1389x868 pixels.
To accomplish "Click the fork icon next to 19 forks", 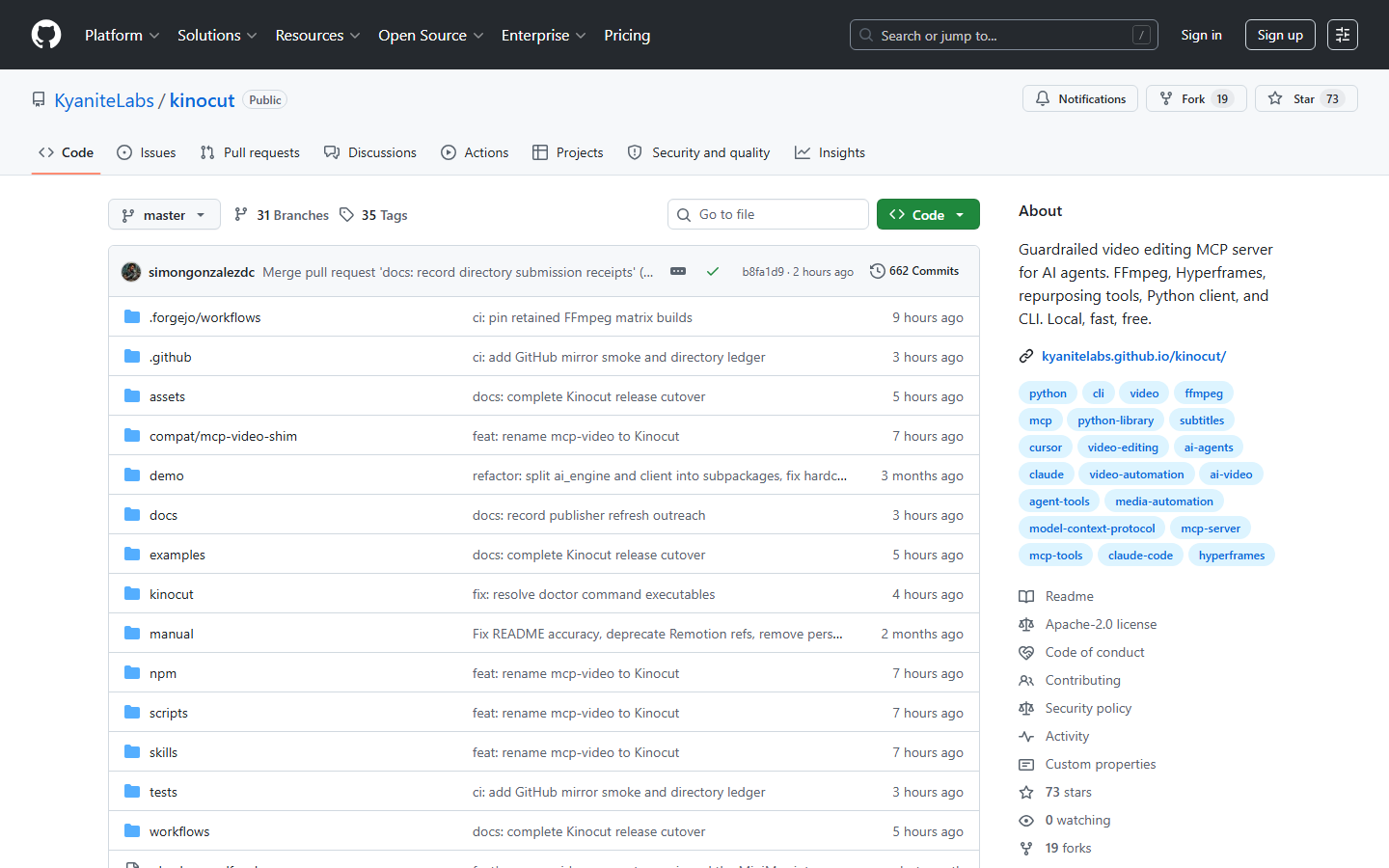I will 1026,849.
